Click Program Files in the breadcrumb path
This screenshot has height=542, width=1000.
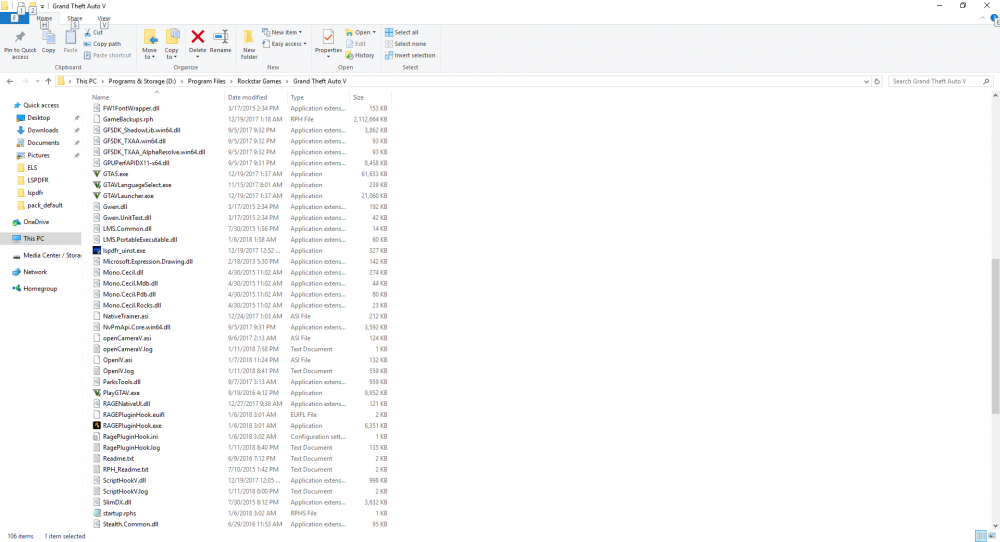click(207, 82)
